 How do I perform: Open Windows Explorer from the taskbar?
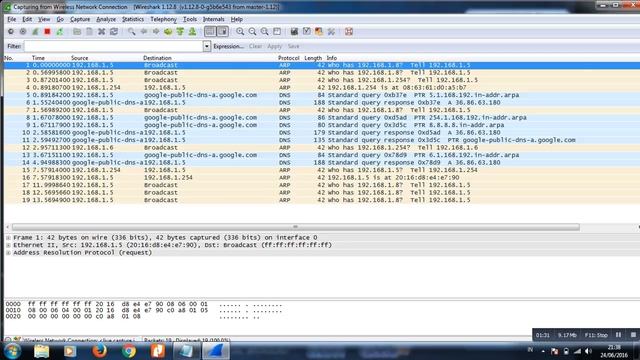coord(41,351)
